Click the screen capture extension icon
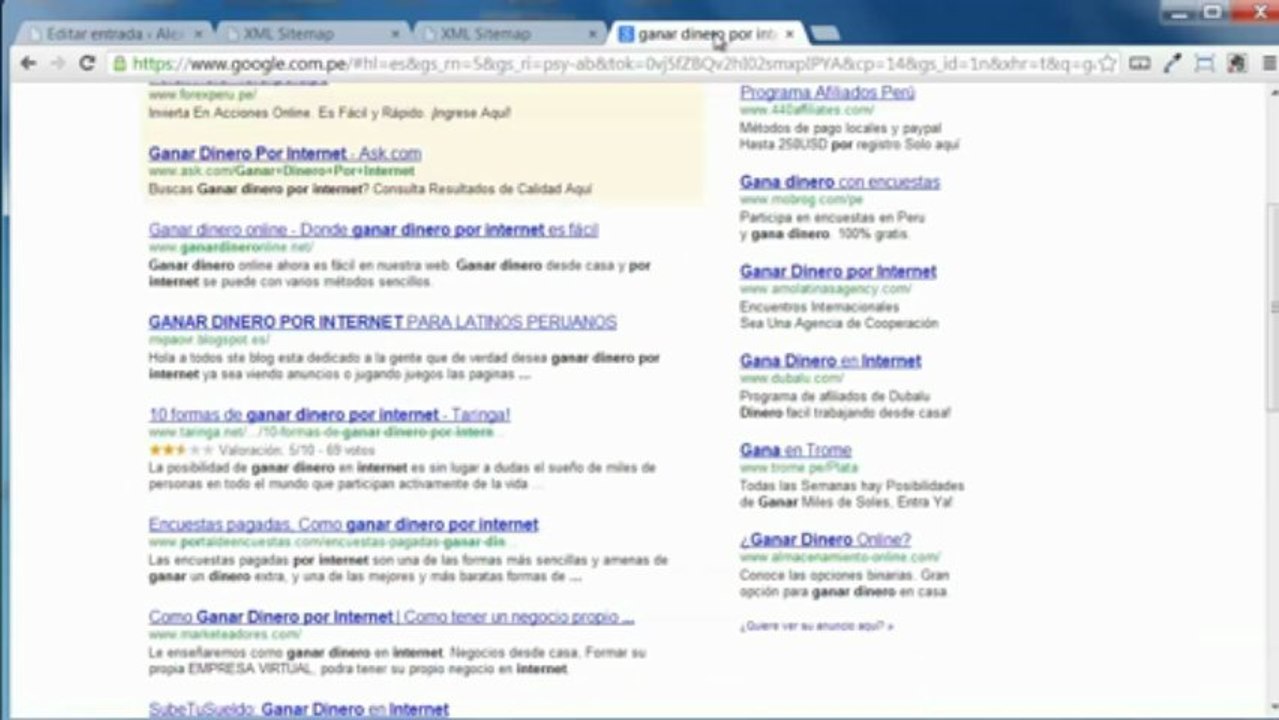Image resolution: width=1279 pixels, height=720 pixels. (1204, 63)
